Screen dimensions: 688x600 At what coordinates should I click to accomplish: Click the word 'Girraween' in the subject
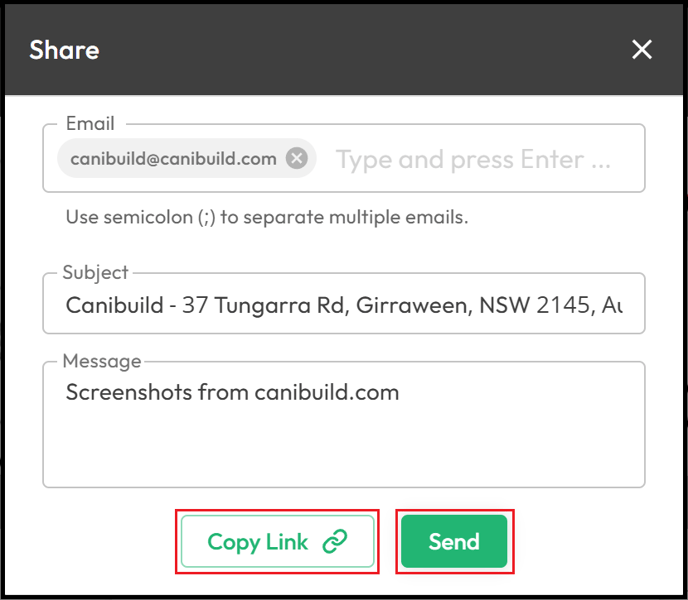(x=414, y=305)
